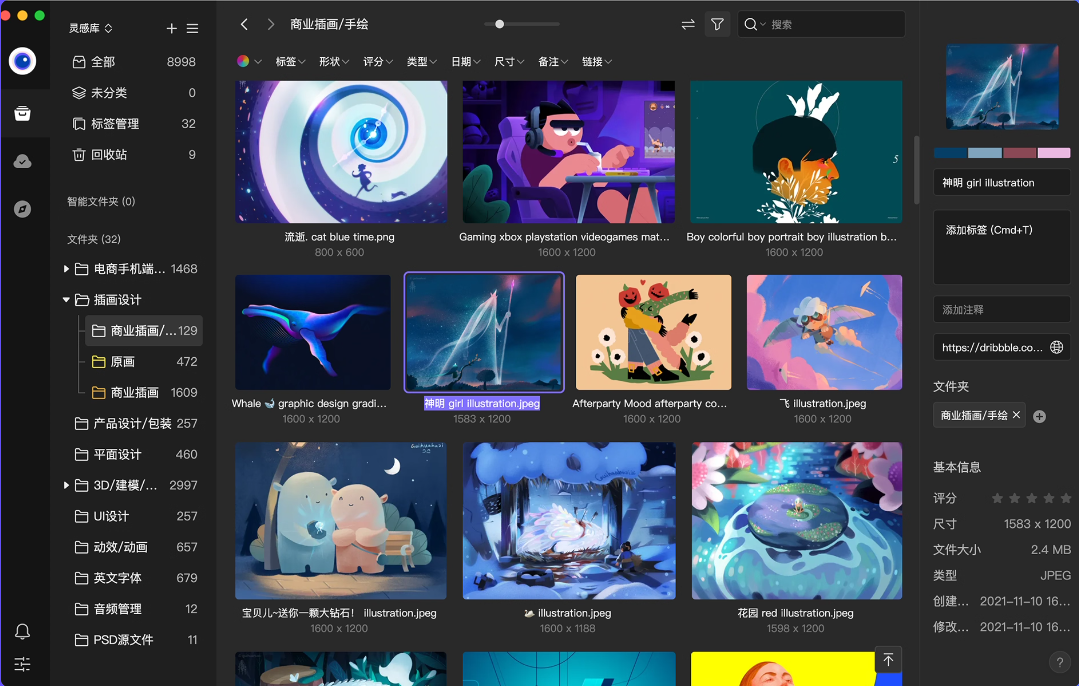Open the cloud sync icon in left rail
Viewport: 1079px width, 686px height.
pyautogui.click(x=23, y=161)
